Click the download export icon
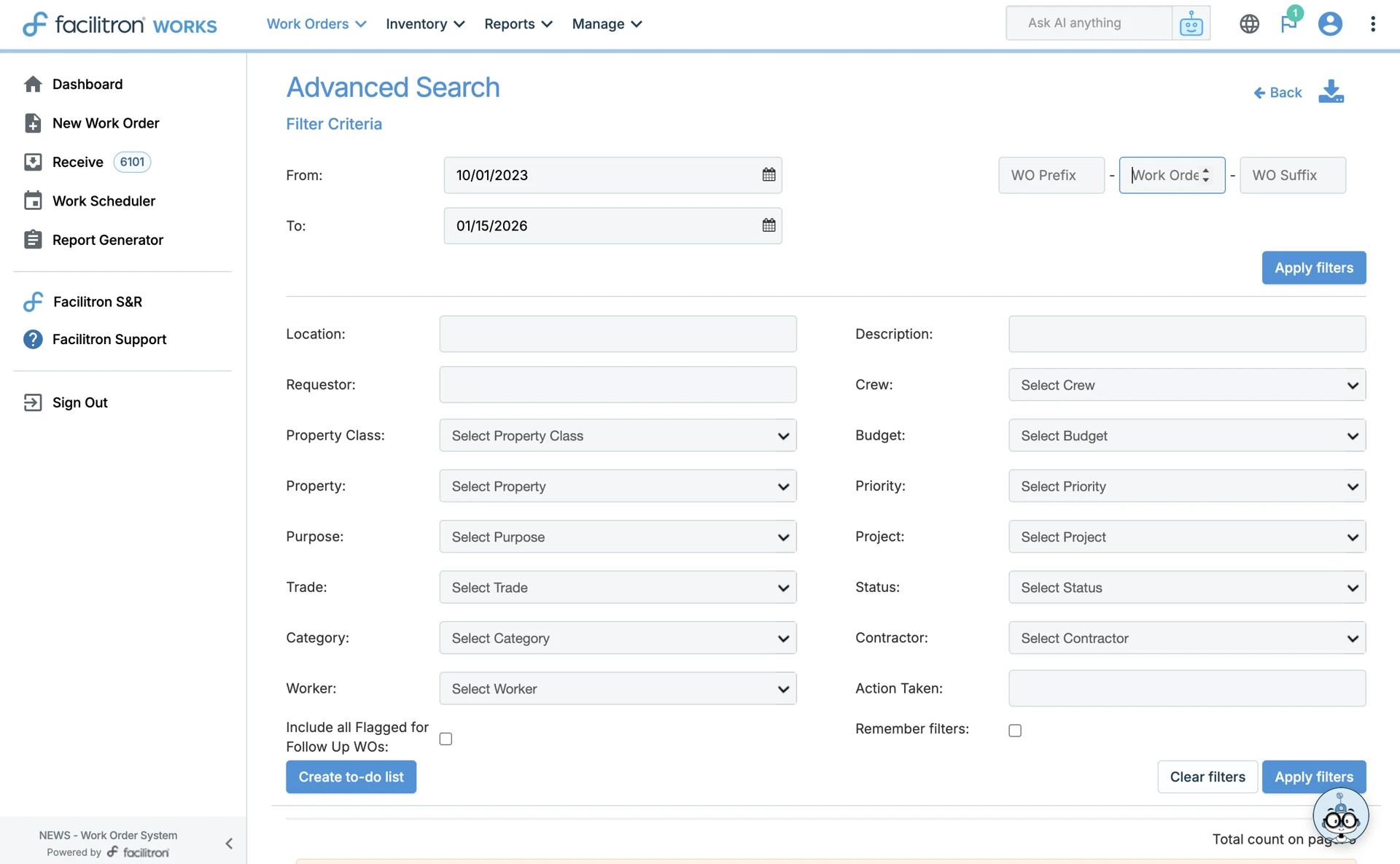 pyautogui.click(x=1331, y=92)
